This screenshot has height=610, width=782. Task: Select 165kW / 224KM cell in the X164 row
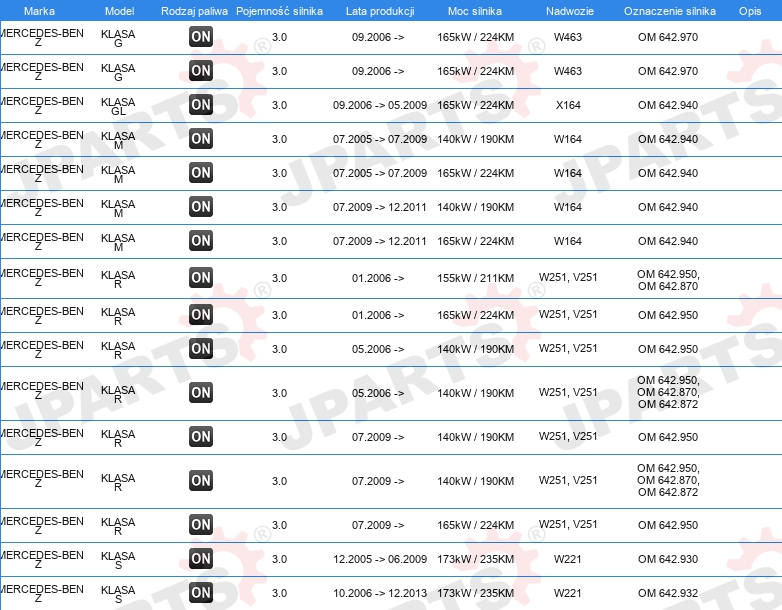(475, 105)
